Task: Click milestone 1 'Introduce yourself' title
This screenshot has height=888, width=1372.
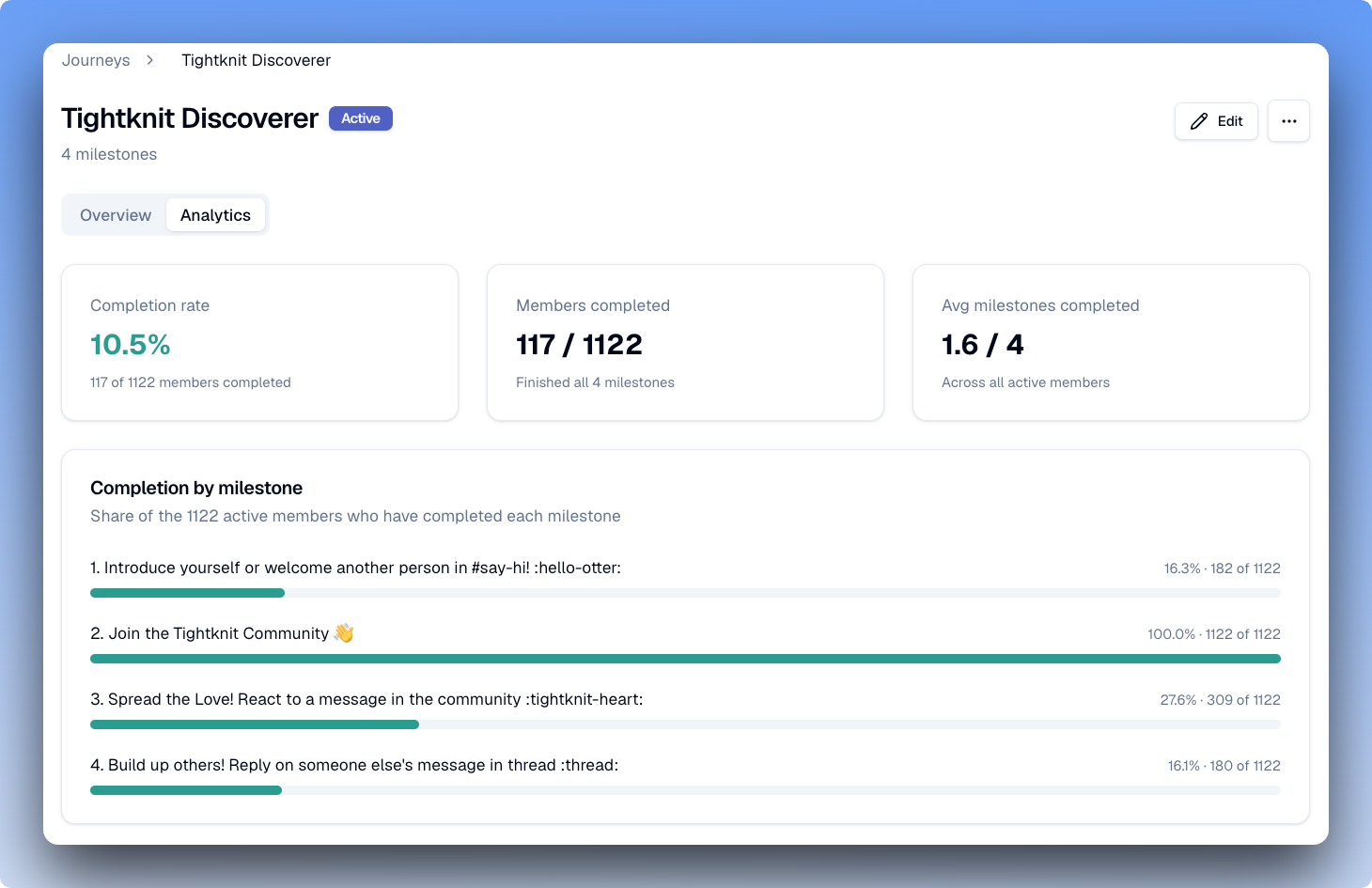Action: (x=355, y=568)
